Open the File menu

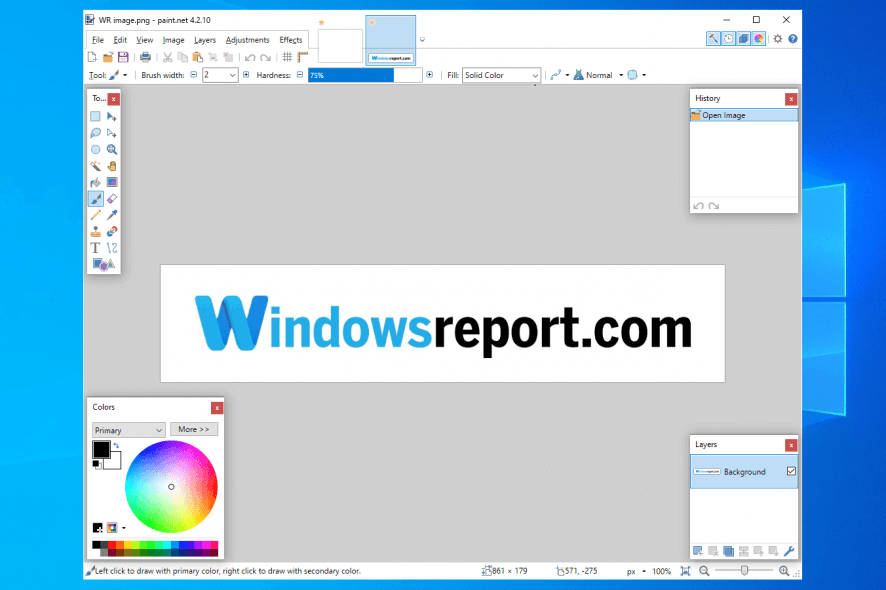coord(98,40)
